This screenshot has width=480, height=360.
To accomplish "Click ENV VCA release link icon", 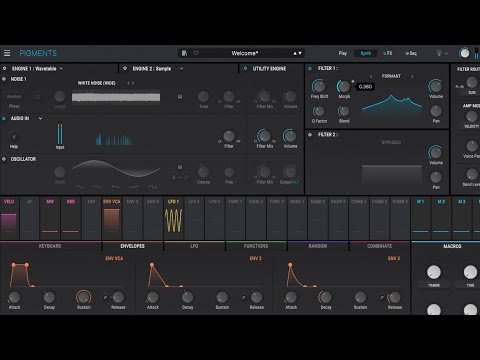I will 106,297.
